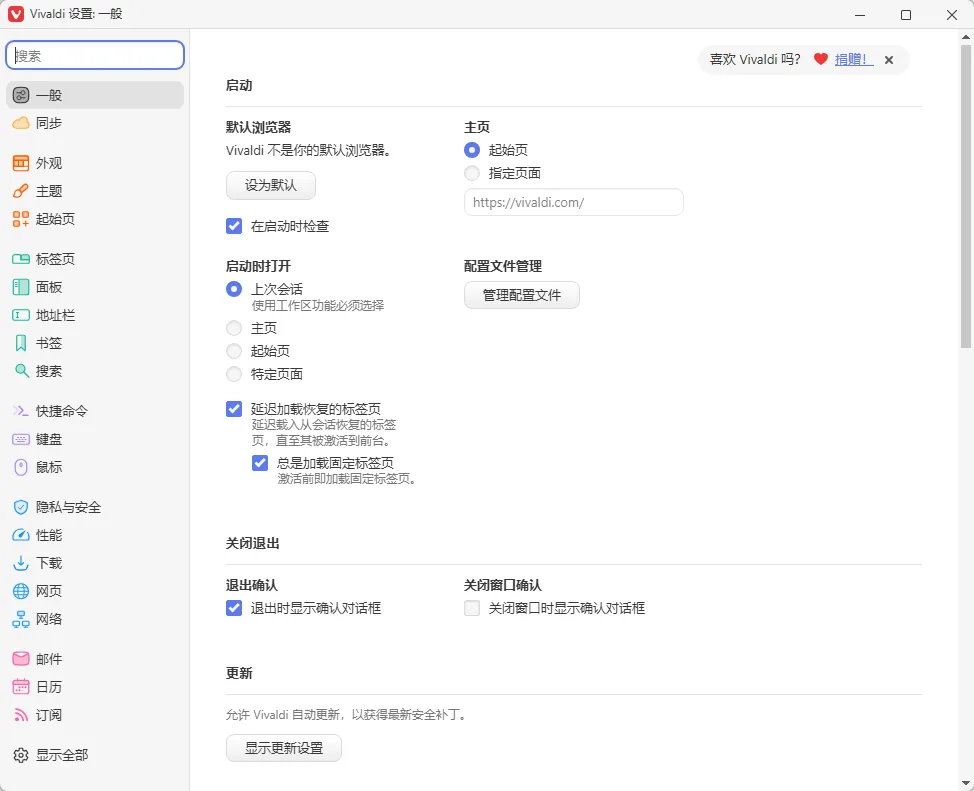
Task: Open the 一般 settings category
Action: (95, 95)
